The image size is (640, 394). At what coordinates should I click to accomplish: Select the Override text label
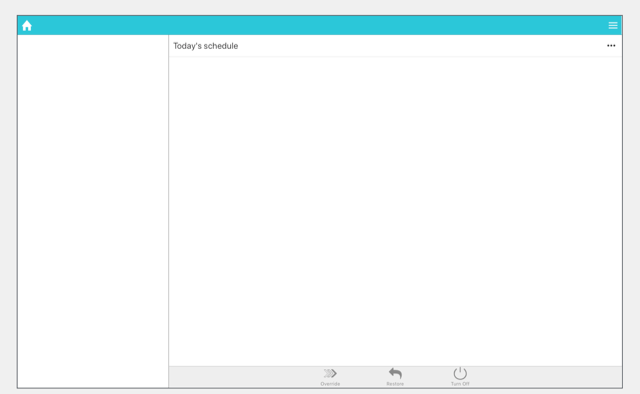pyautogui.click(x=330, y=384)
